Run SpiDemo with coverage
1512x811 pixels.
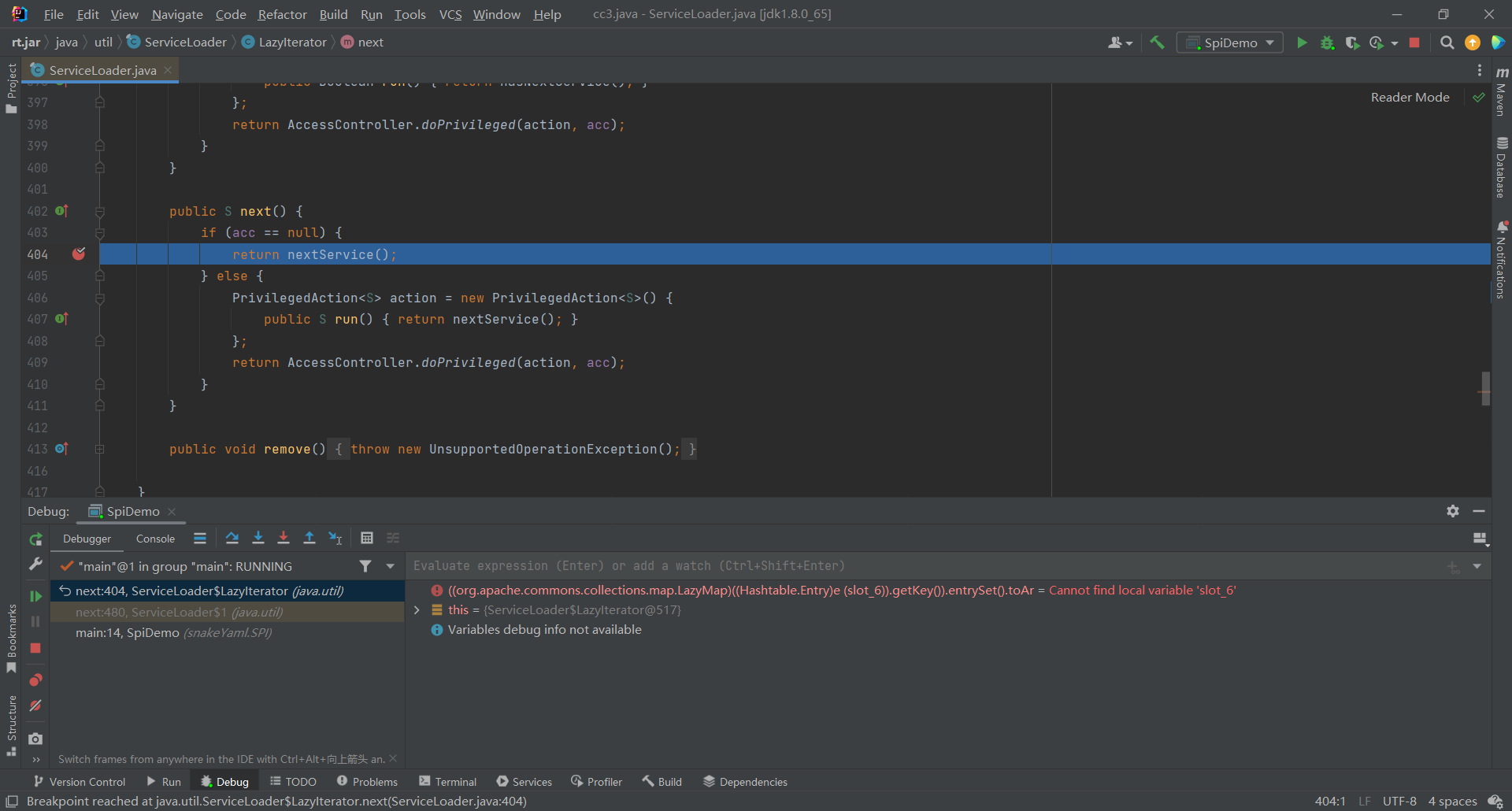(1352, 43)
